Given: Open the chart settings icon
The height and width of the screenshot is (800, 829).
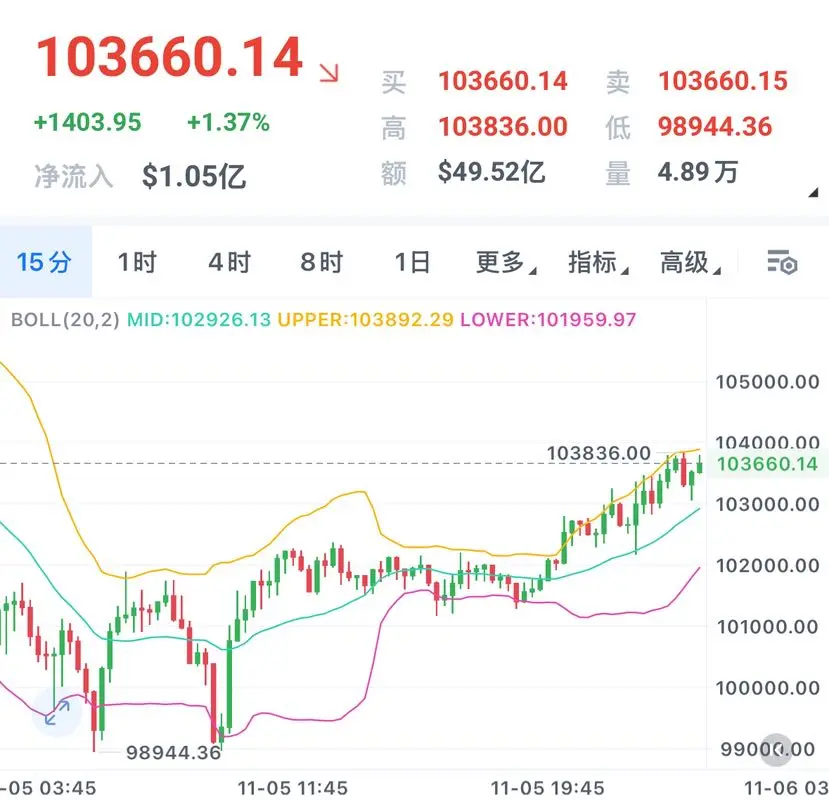Looking at the screenshot, I should point(782,262).
